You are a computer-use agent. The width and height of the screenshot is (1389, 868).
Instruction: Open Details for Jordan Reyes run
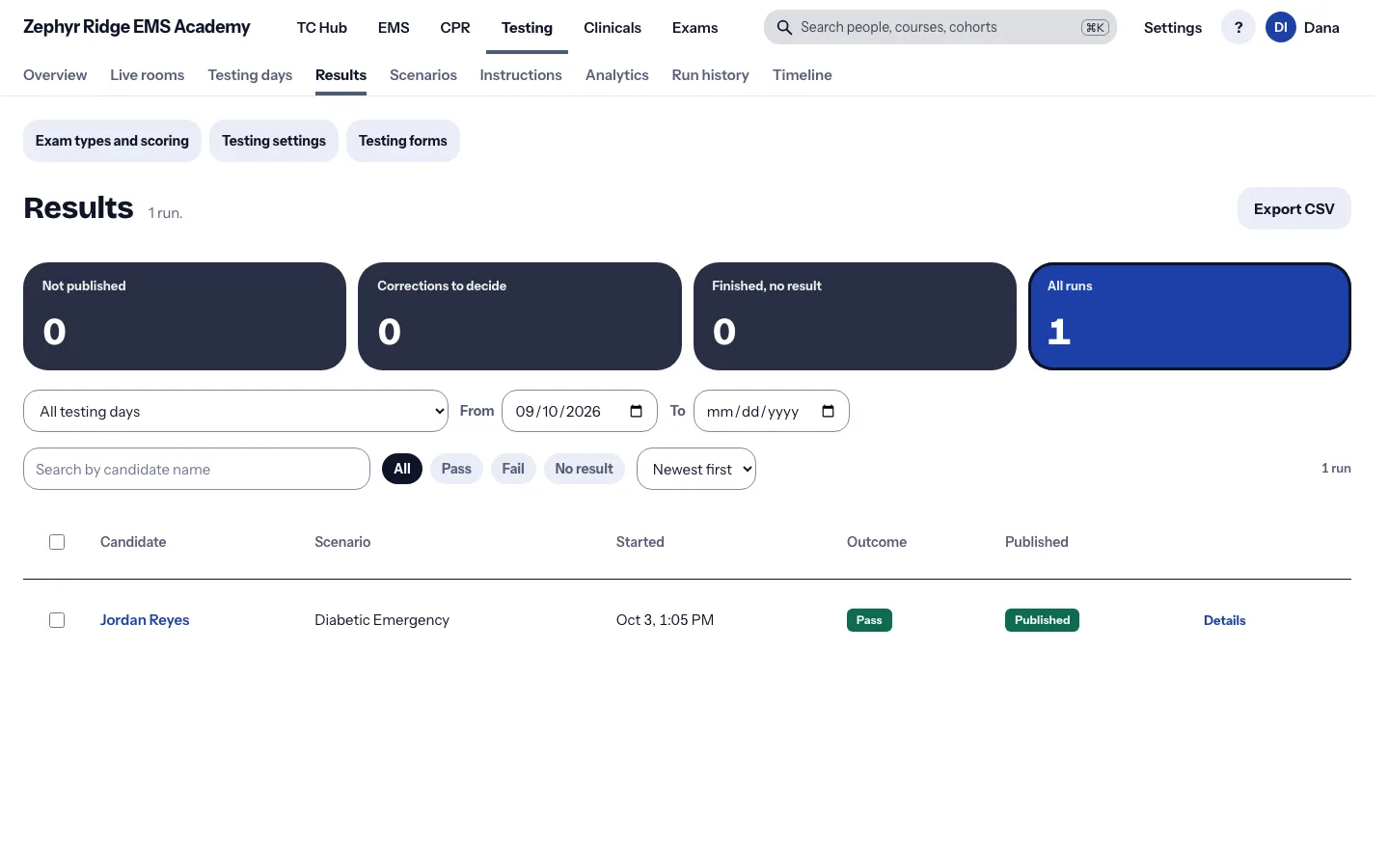coord(1225,620)
